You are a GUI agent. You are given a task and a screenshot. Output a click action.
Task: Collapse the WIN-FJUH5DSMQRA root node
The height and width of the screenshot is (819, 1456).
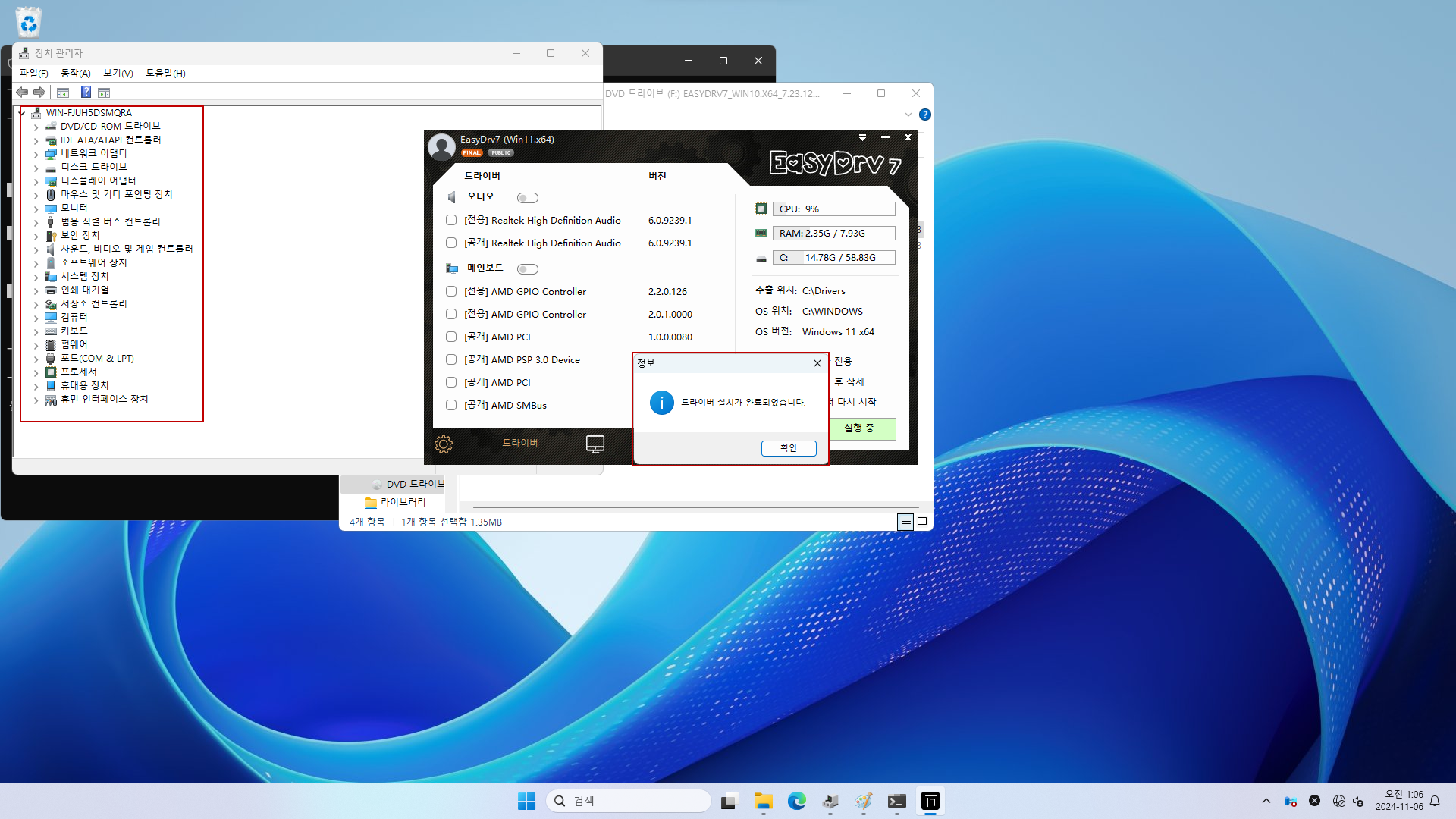[23, 113]
